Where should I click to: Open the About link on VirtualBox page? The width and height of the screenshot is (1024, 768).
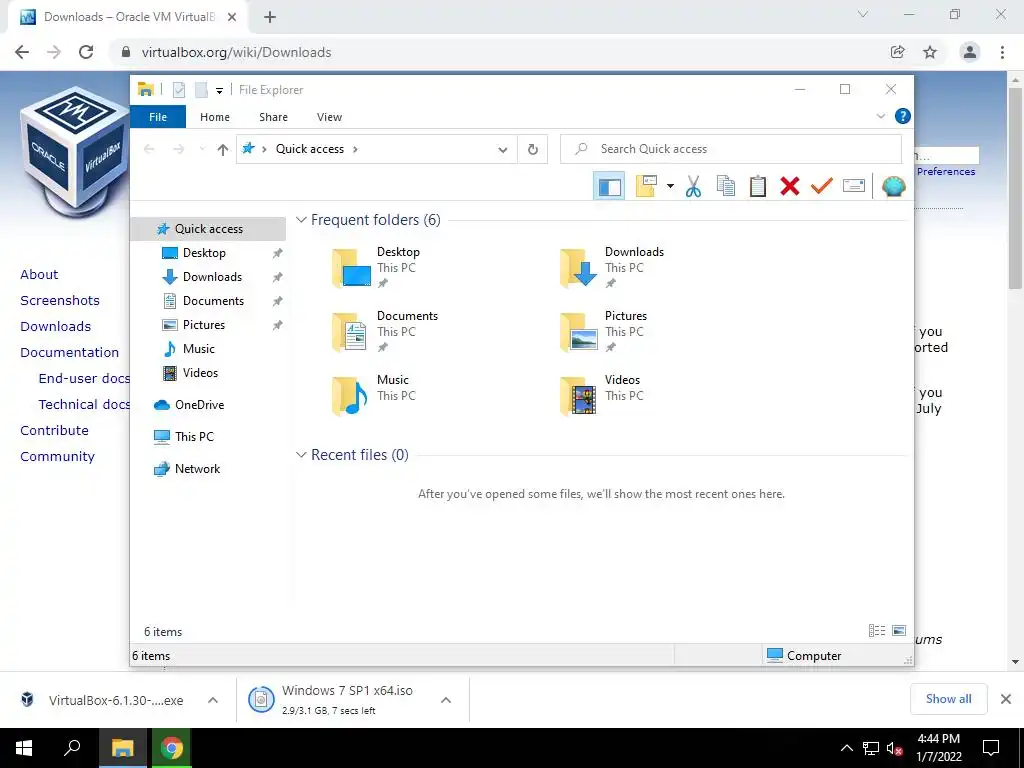[x=39, y=275]
